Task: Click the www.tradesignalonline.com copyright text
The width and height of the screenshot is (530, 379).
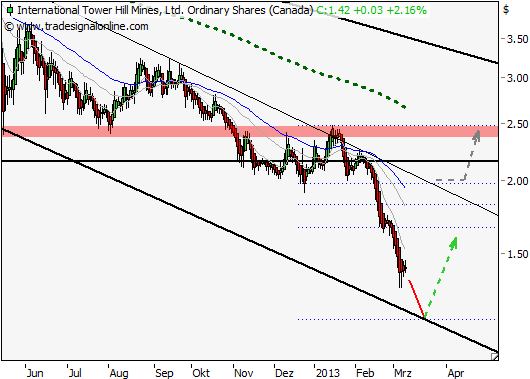Action: click(76, 26)
